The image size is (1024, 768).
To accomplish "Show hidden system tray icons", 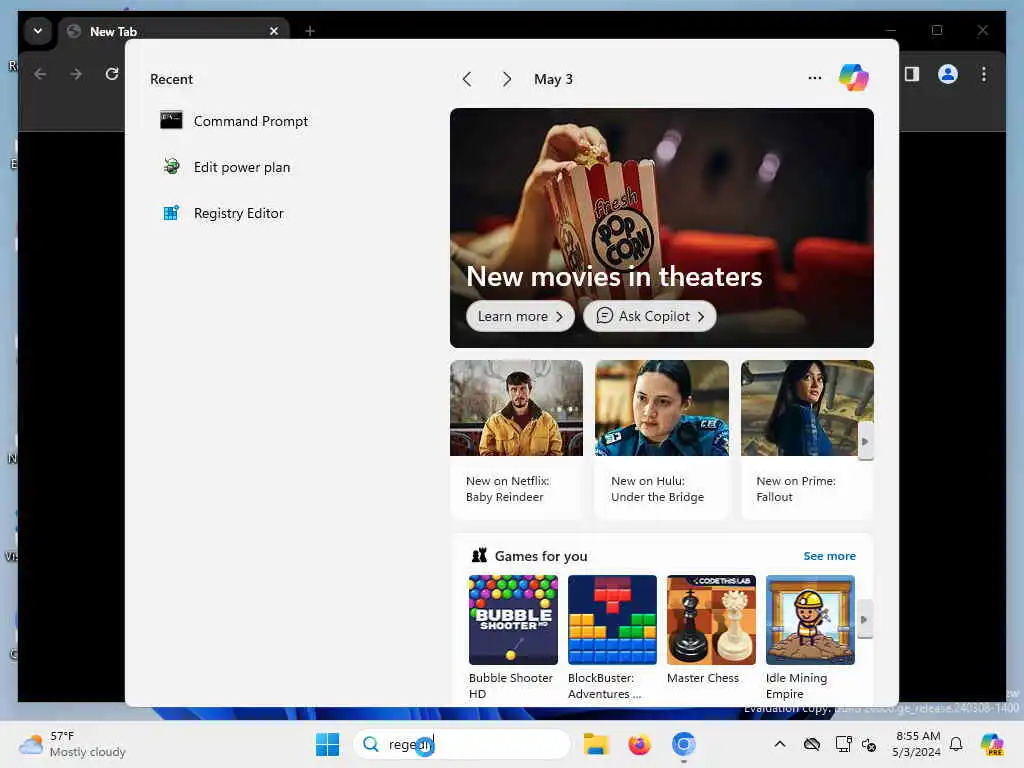I will (780, 744).
